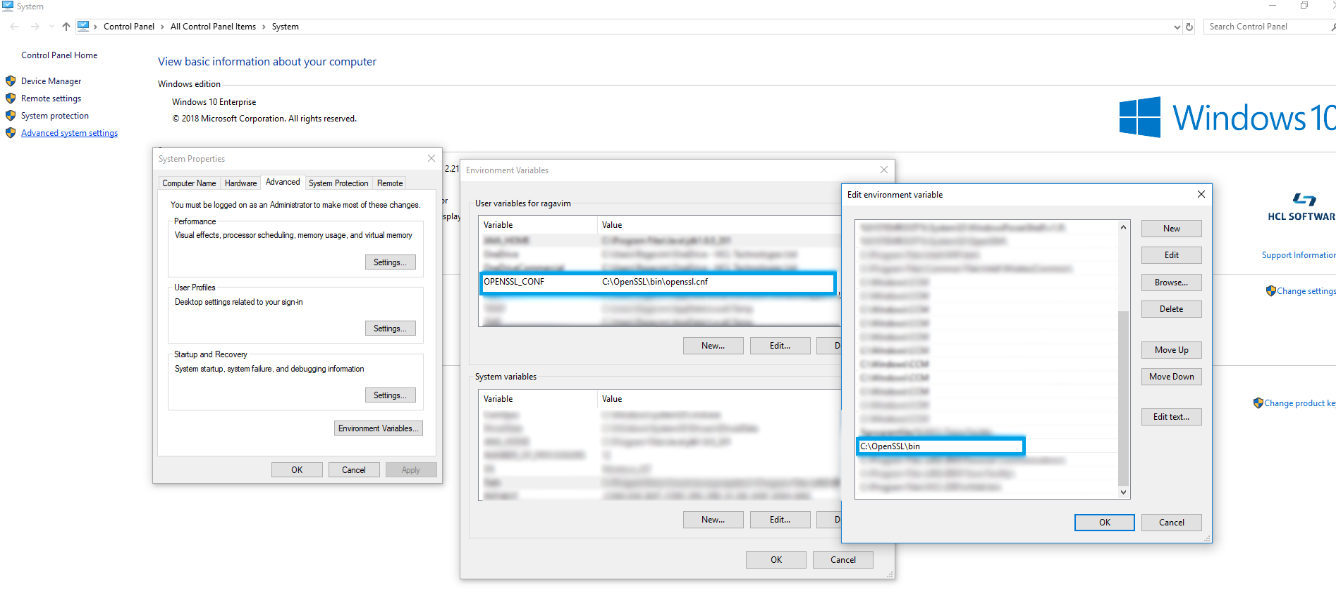Click the Browse button in the path editor
This screenshot has width=1336, height=611.
(x=1171, y=282)
